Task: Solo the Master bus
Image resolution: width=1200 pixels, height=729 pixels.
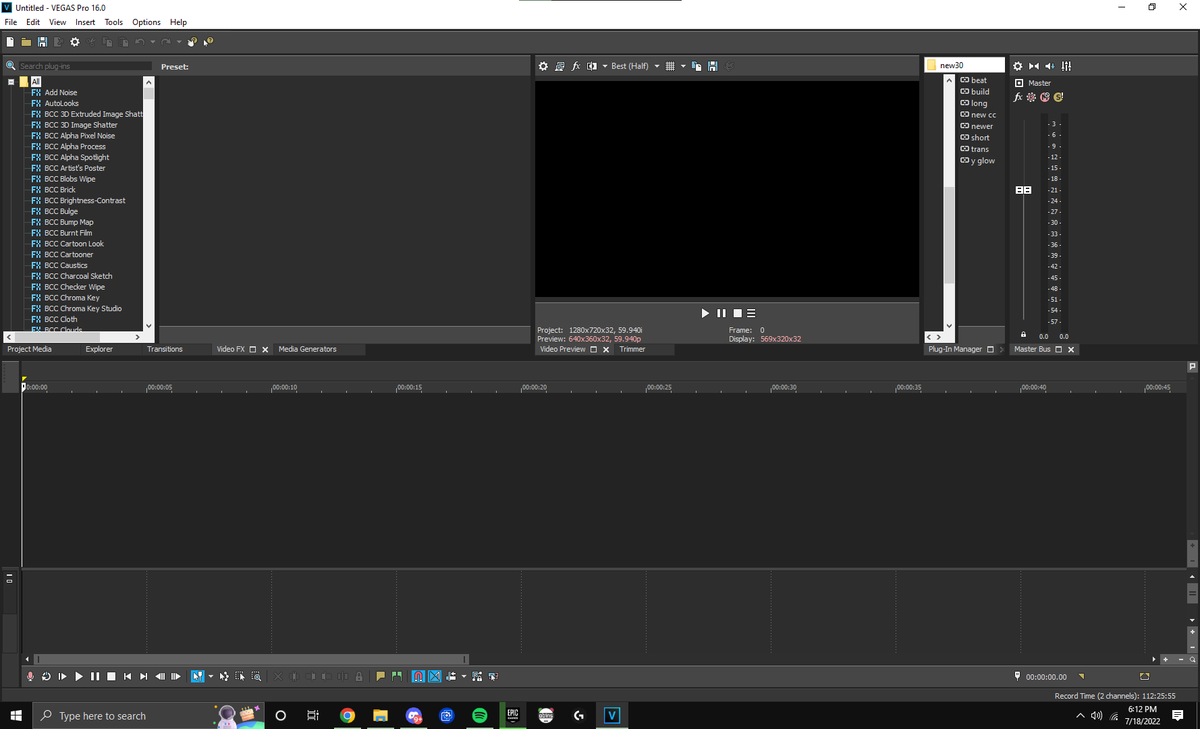Action: point(1058,97)
